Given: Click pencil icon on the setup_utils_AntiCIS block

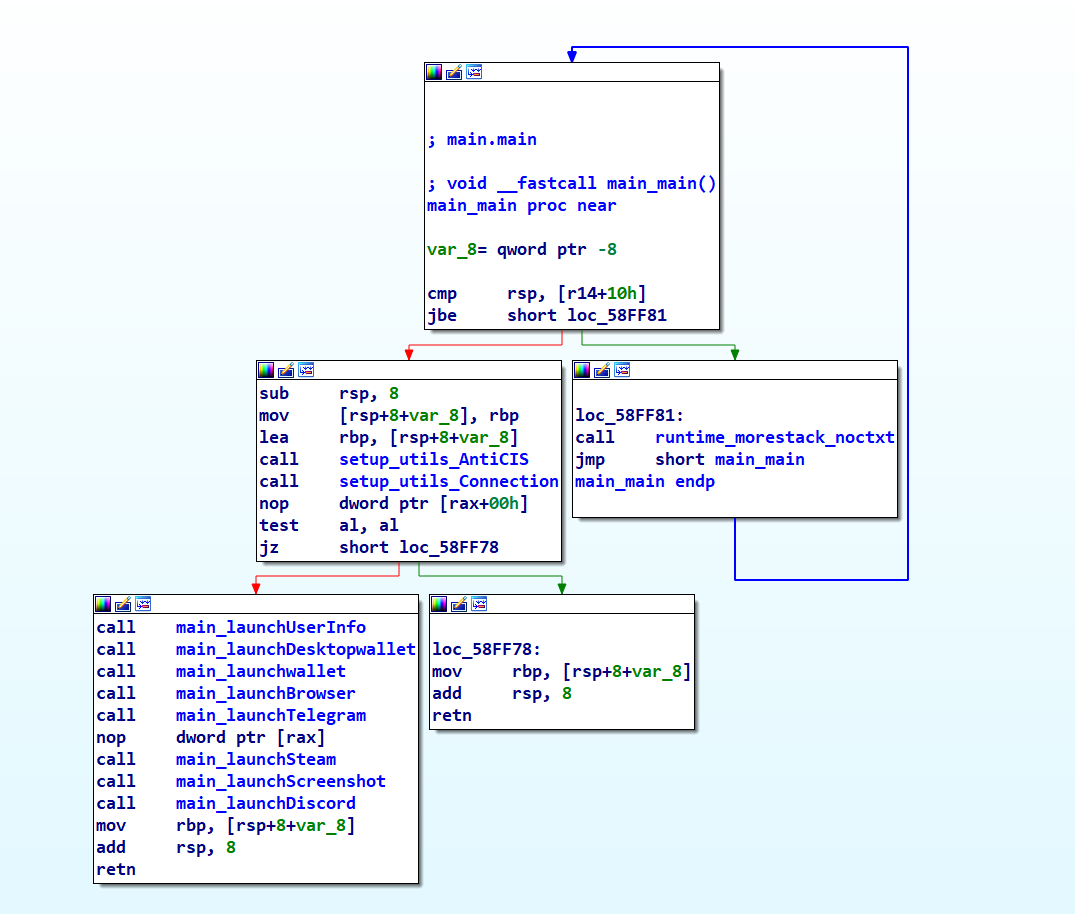Looking at the screenshot, I should point(286,370).
